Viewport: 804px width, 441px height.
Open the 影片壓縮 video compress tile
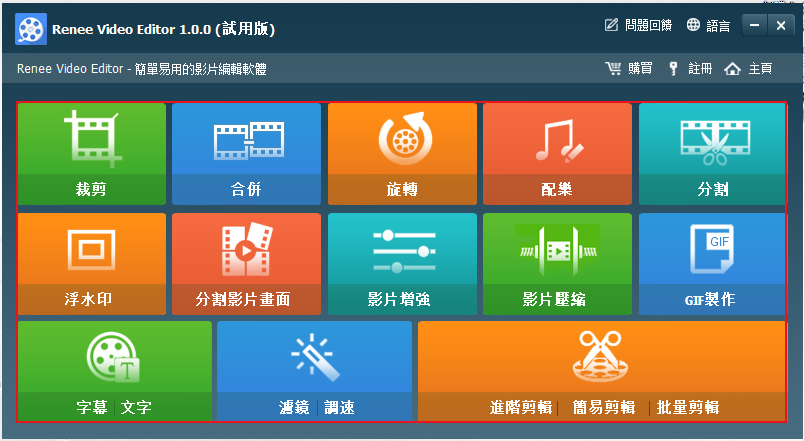(x=557, y=264)
